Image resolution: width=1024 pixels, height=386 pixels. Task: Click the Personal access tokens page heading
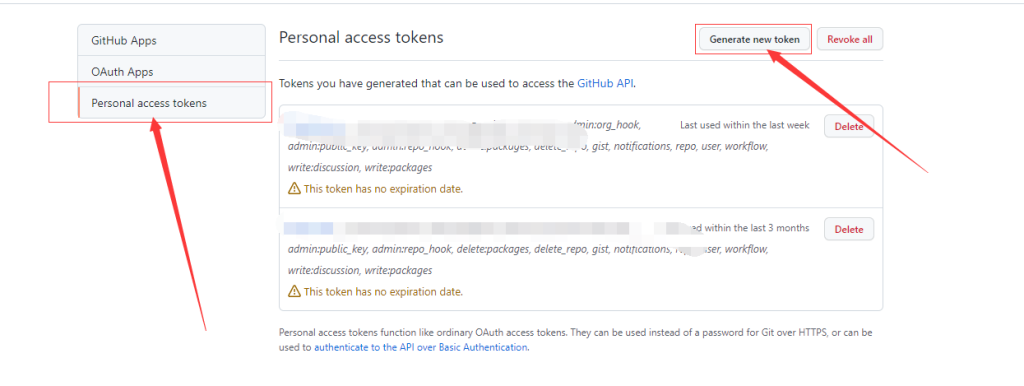coord(361,37)
